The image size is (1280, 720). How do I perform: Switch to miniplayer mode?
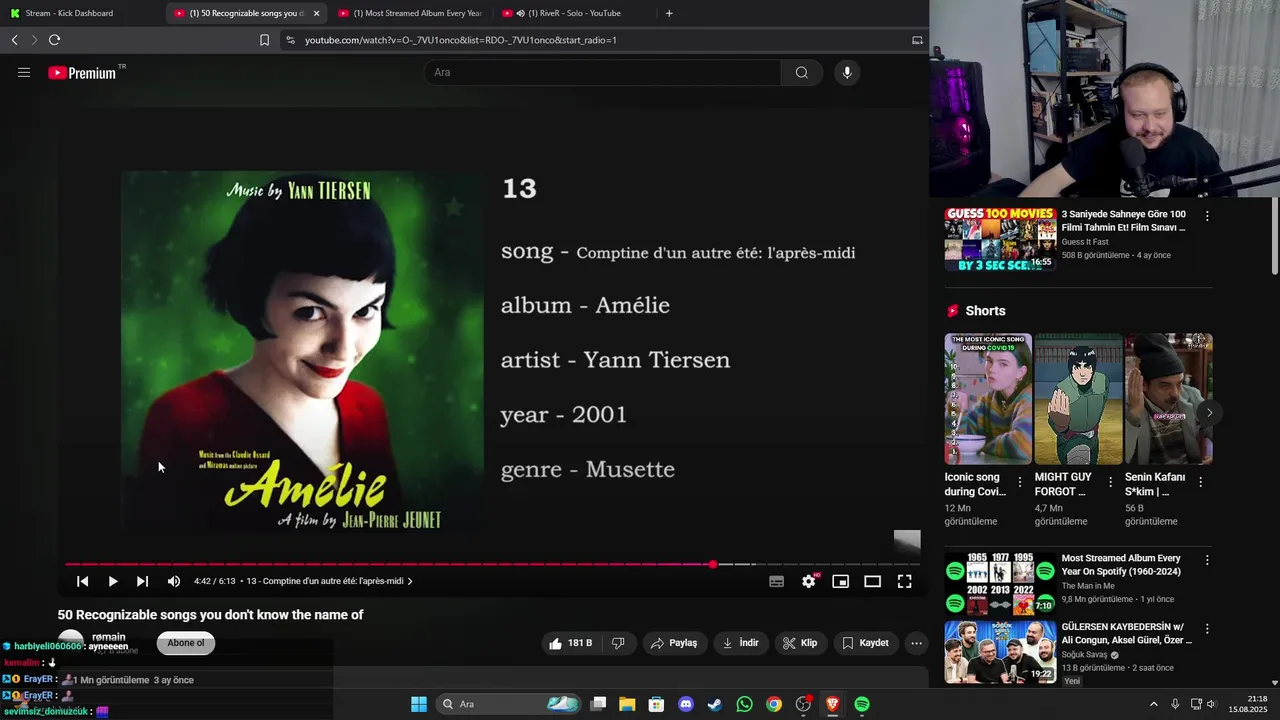pyautogui.click(x=841, y=581)
